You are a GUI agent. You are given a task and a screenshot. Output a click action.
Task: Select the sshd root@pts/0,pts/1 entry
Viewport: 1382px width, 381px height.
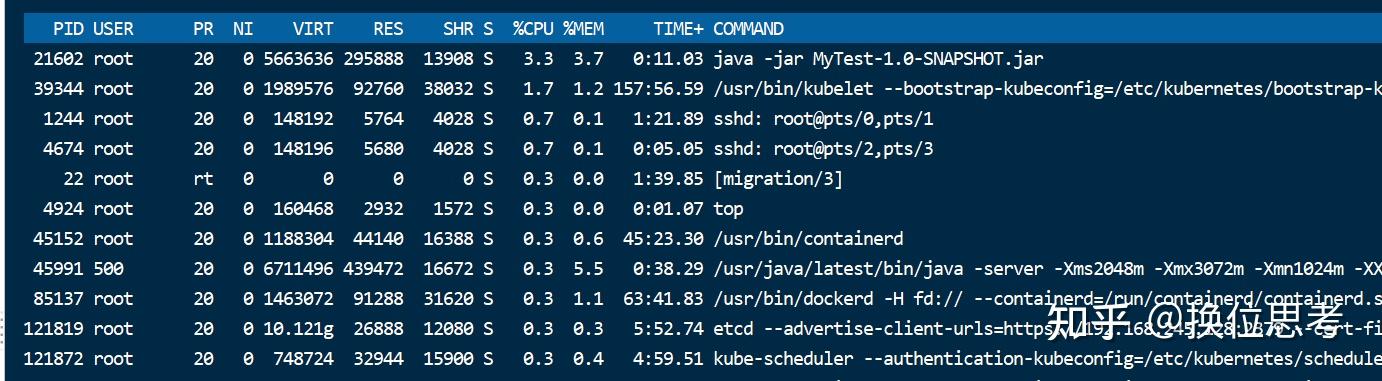pos(702,119)
